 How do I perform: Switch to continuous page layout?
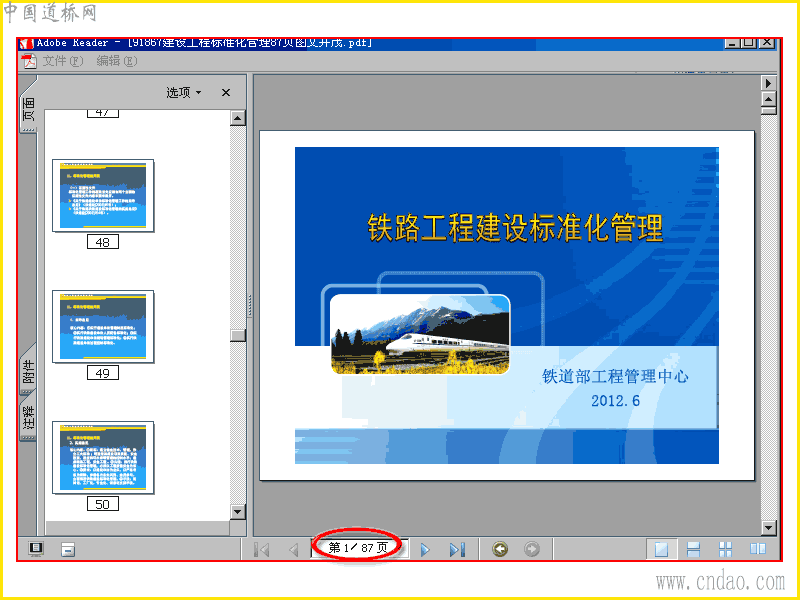pos(693,549)
